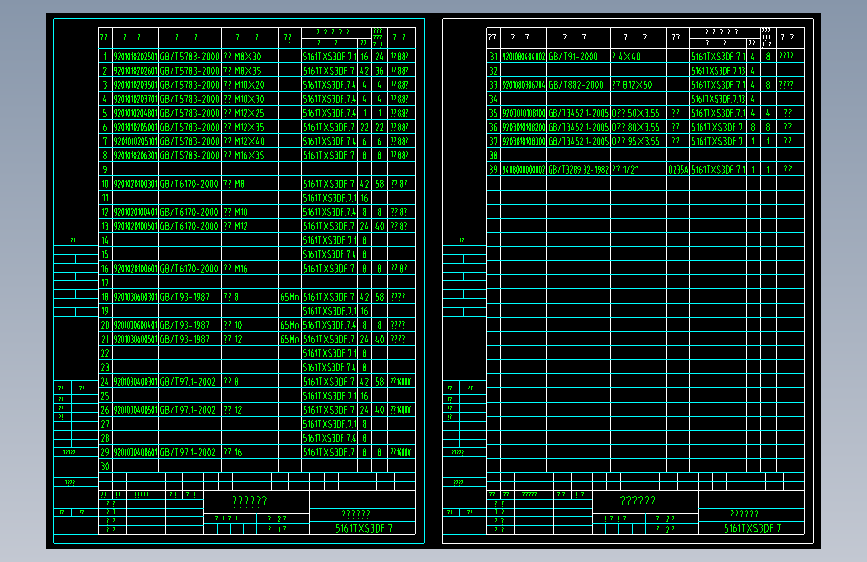867x562 pixels.
Task: Select the Q235A material cell
Action: 678,169
